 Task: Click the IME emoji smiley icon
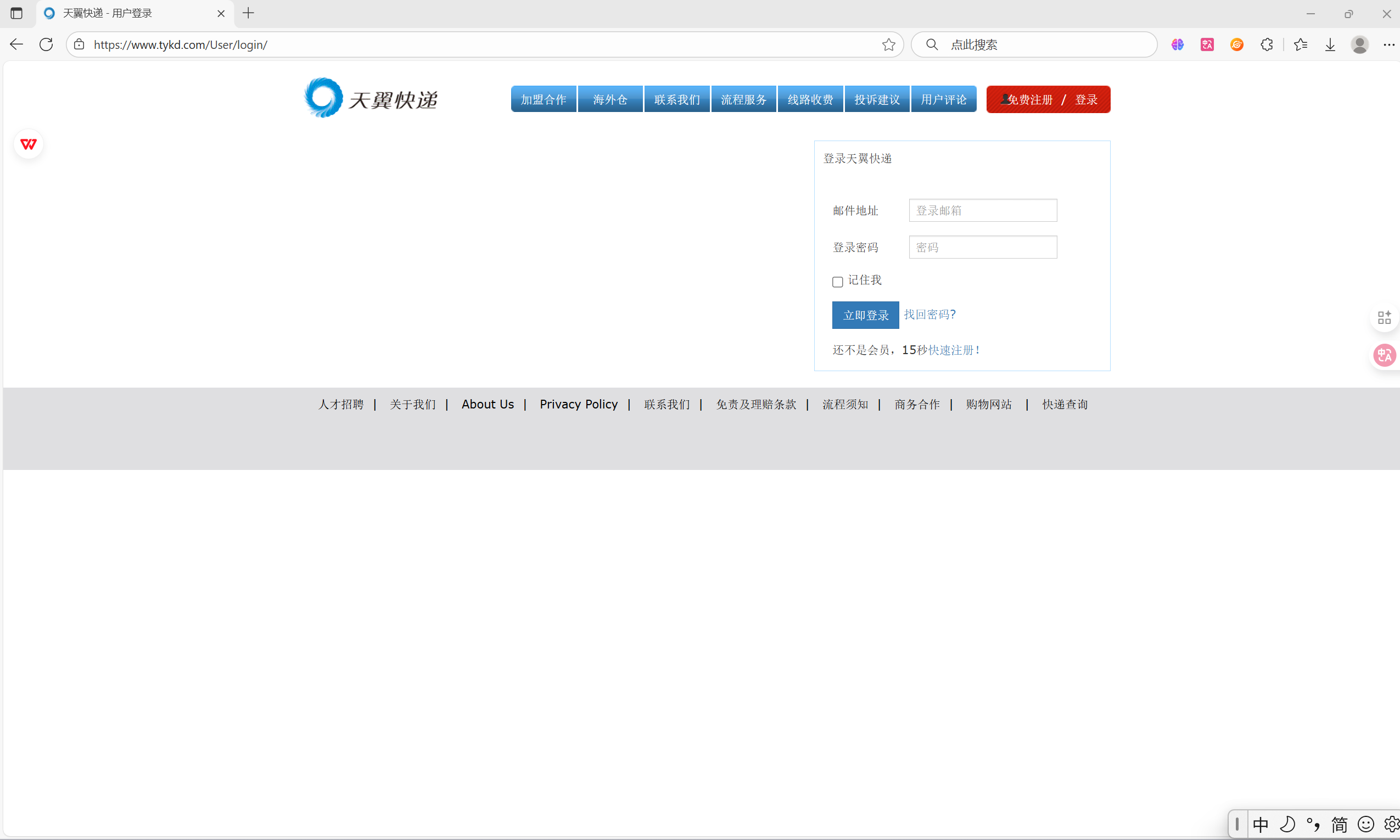click(x=1365, y=824)
